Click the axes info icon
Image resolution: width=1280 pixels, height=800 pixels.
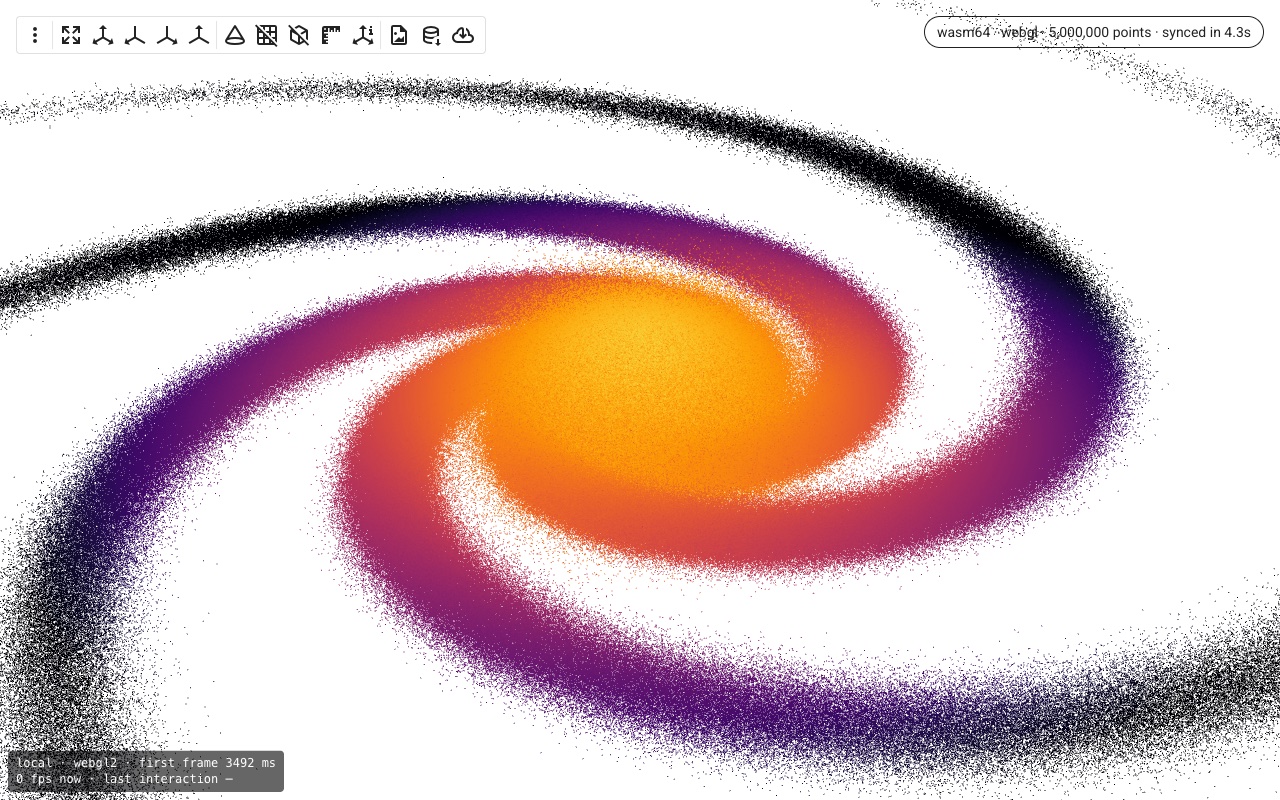click(x=363, y=35)
